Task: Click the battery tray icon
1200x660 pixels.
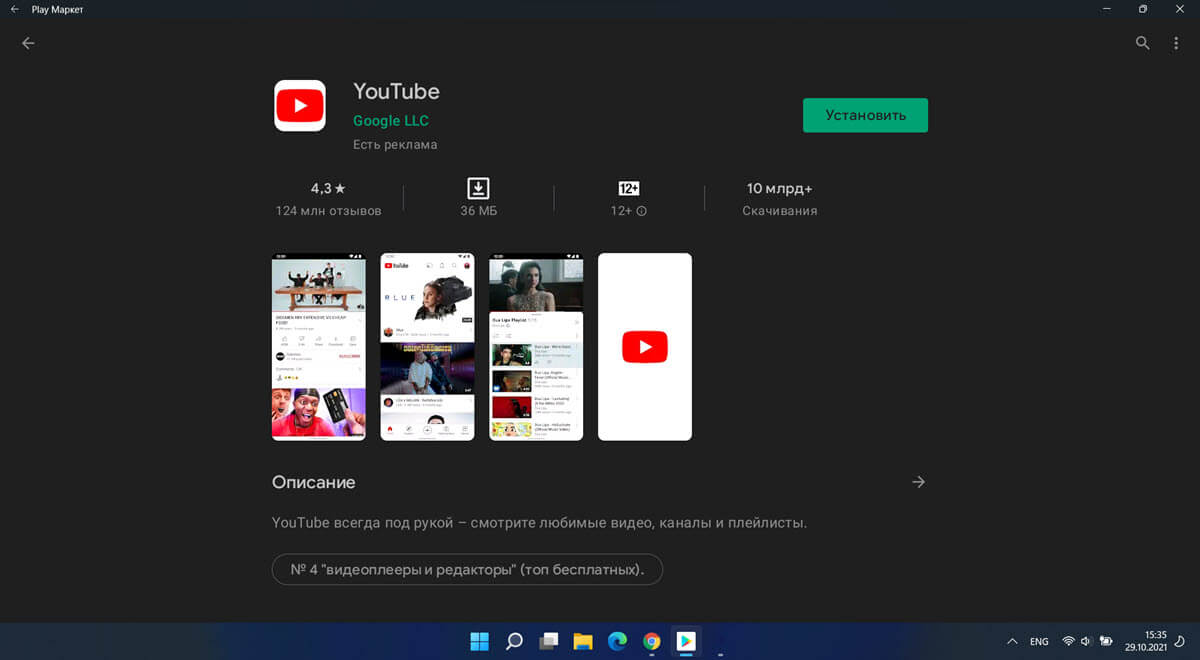Action: pyautogui.click(x=1106, y=641)
